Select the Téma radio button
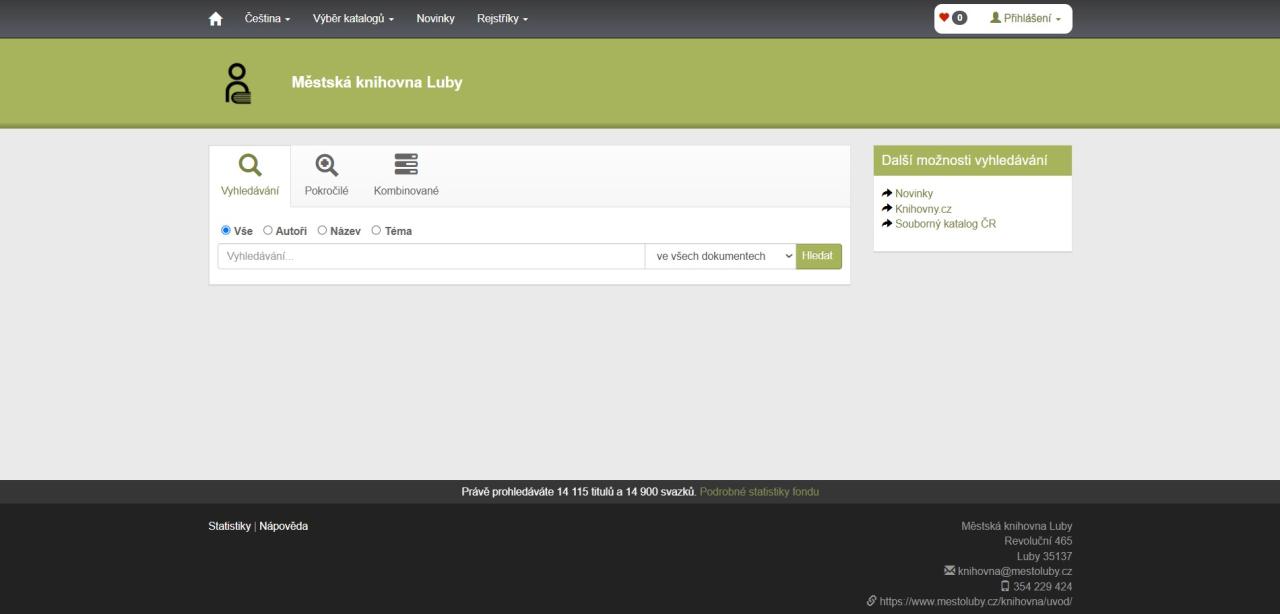This screenshot has height=614, width=1280. coord(376,231)
